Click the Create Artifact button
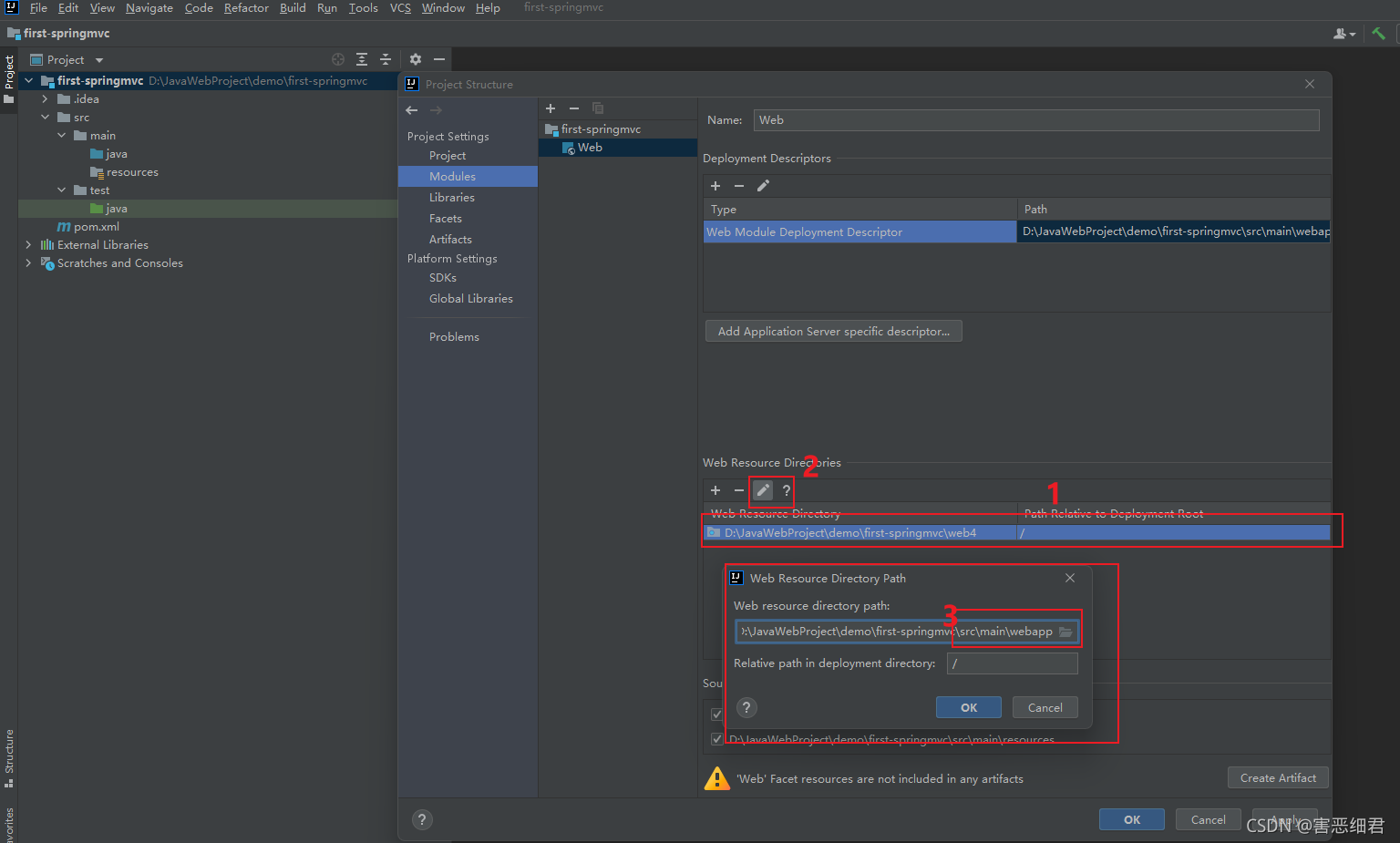Screen dimensions: 1400x843 coord(1278,778)
